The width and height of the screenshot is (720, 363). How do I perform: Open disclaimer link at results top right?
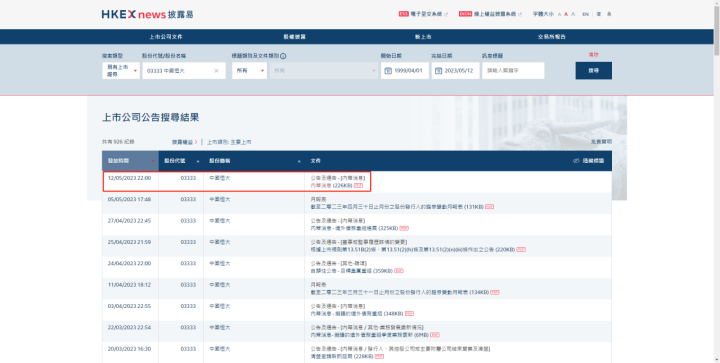[601, 142]
